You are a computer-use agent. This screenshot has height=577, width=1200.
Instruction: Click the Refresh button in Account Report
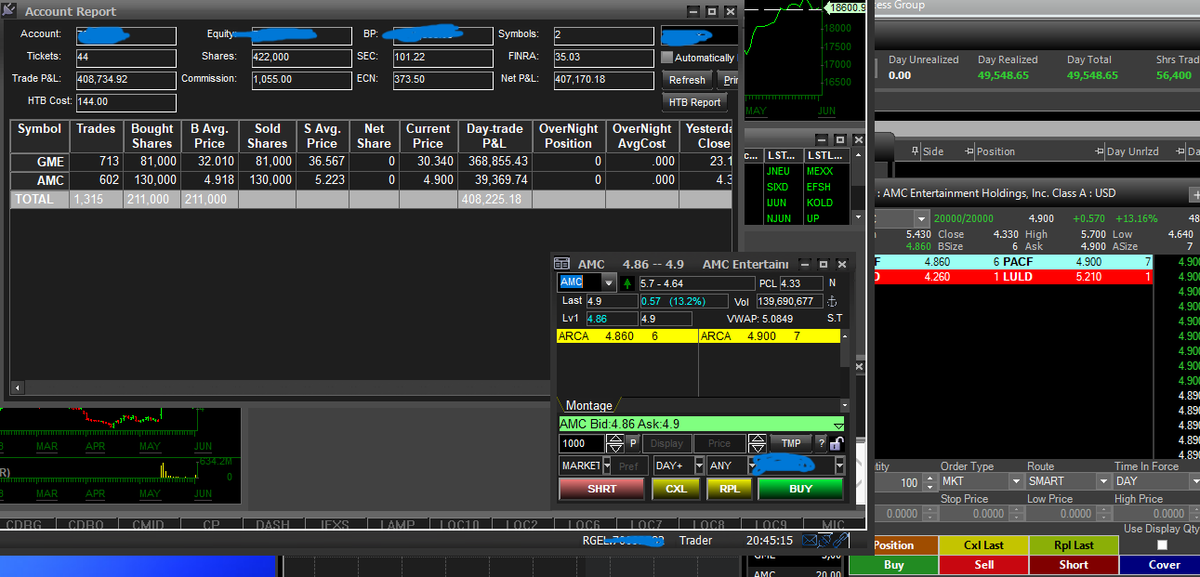point(687,80)
